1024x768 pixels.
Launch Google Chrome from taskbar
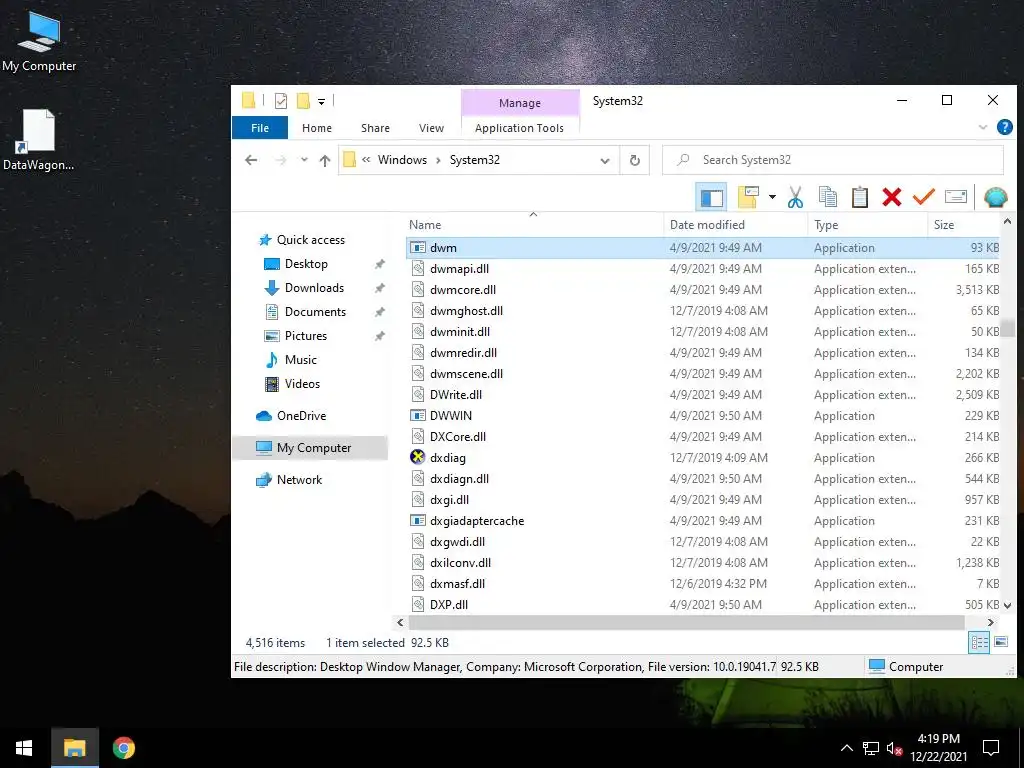[123, 748]
